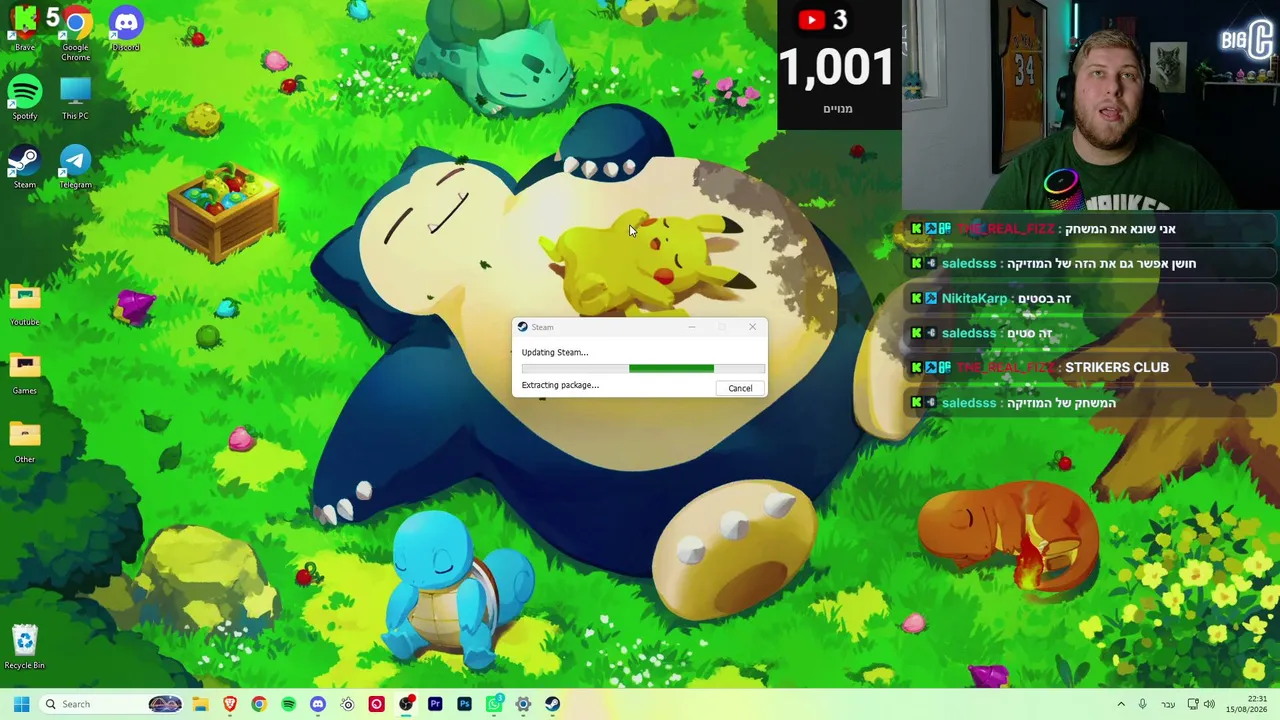
Task: Click the Steam logo in dialog title bar
Action: point(522,327)
